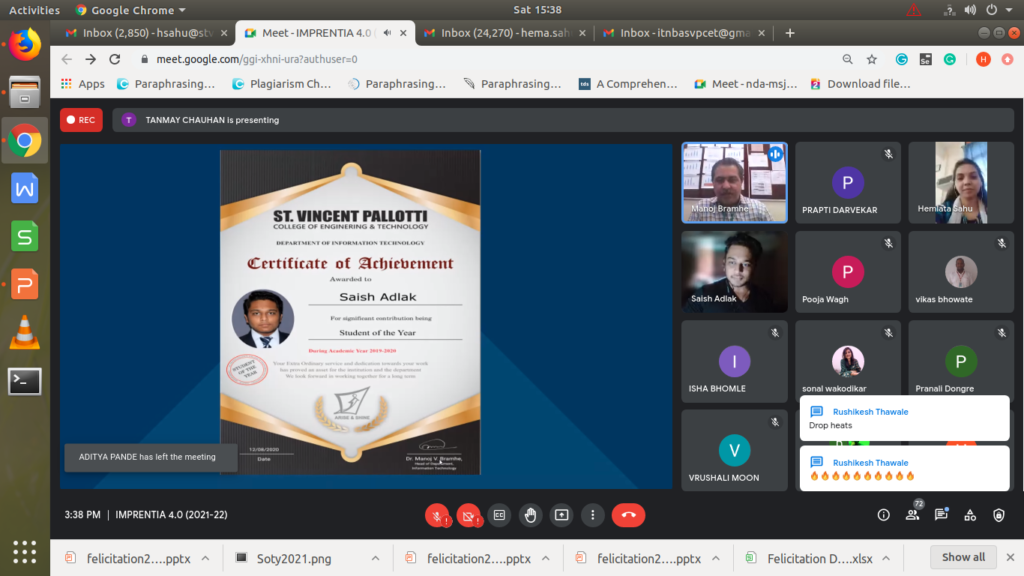Open a new Chrome tab
1024x576 pixels.
[790, 33]
